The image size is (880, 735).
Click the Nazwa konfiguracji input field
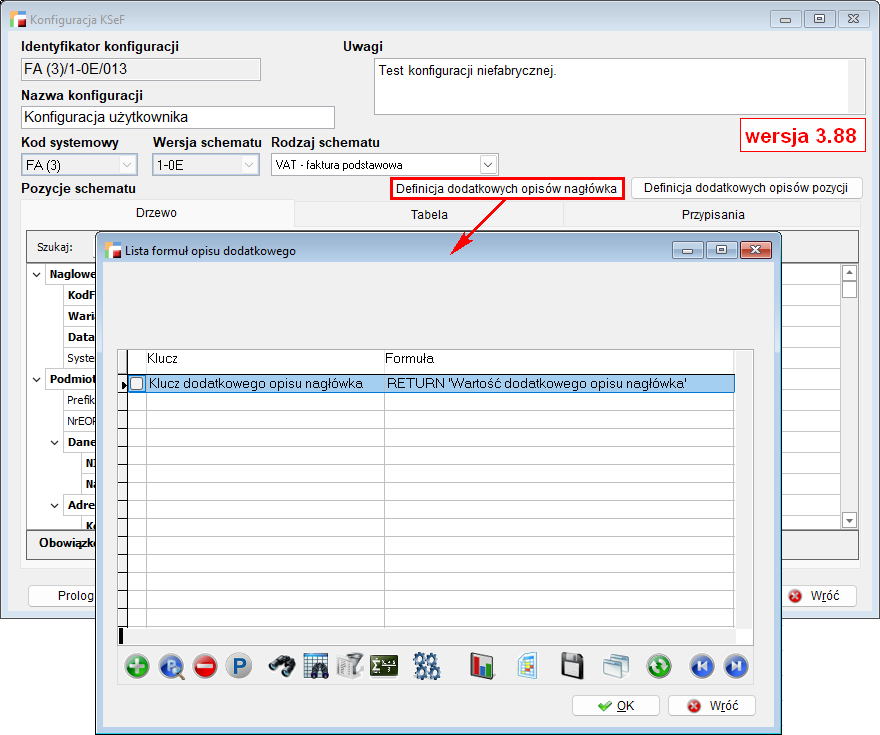pos(177,117)
